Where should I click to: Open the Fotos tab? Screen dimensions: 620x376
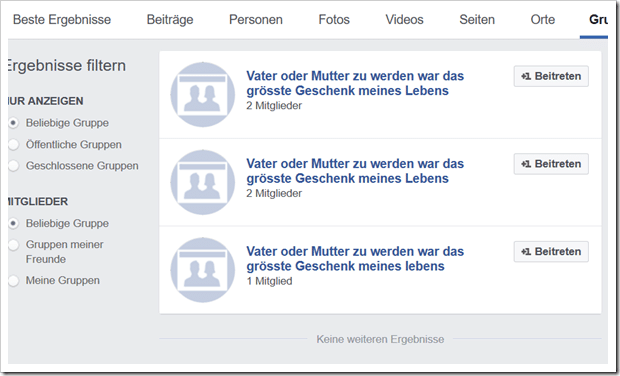[x=334, y=19]
